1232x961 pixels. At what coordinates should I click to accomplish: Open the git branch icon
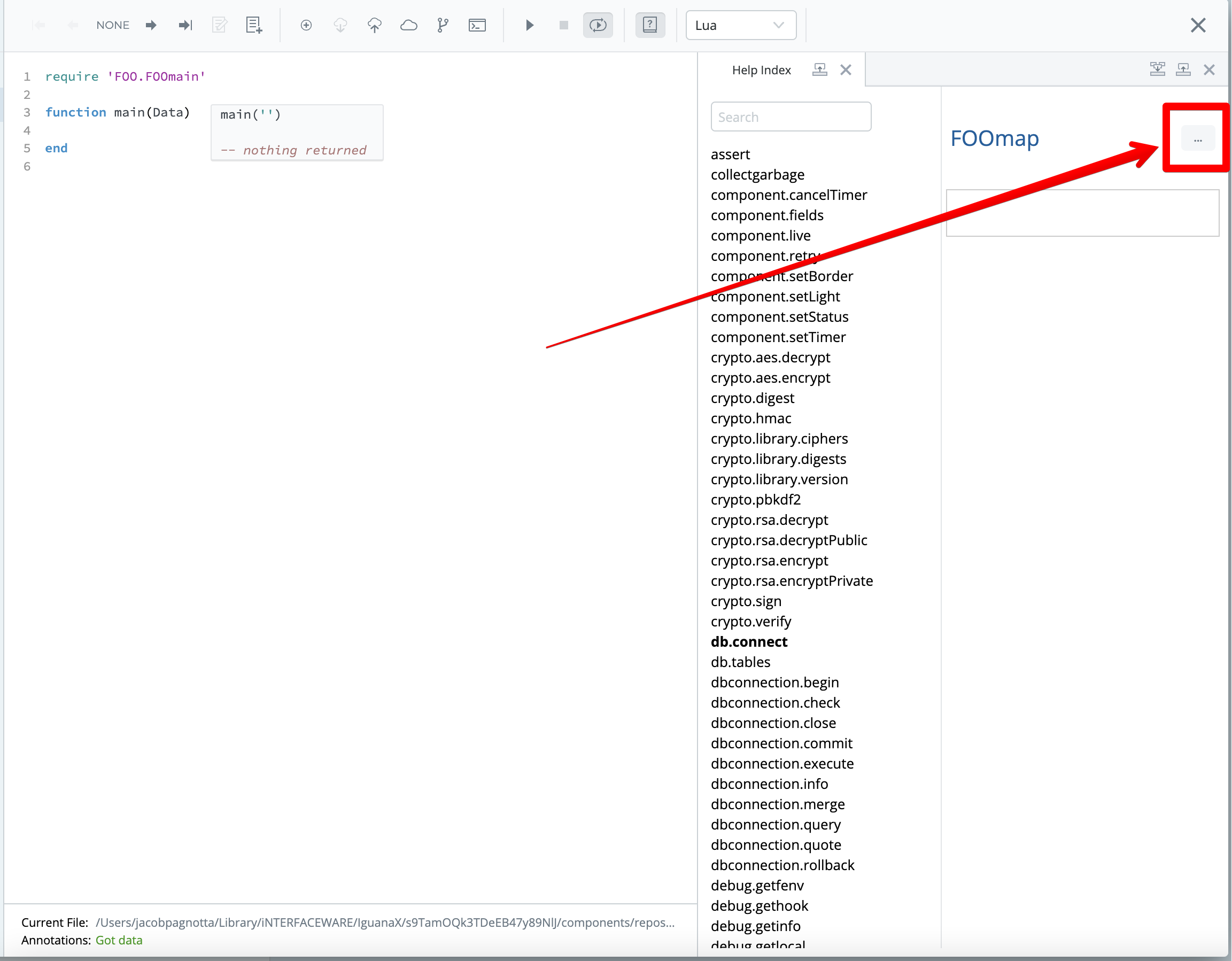pos(443,25)
